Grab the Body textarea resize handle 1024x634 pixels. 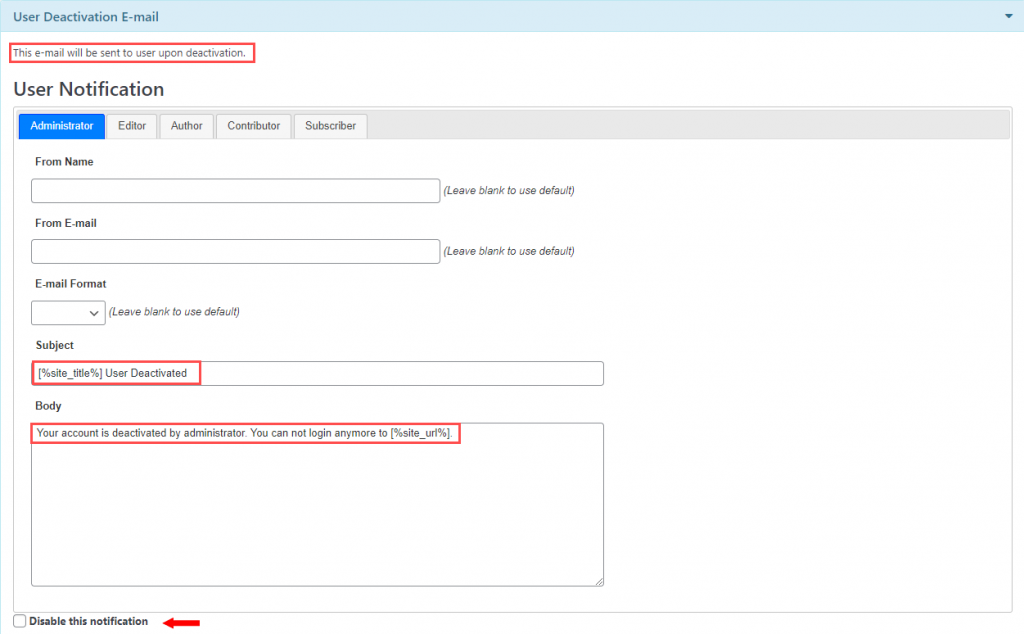[599, 581]
